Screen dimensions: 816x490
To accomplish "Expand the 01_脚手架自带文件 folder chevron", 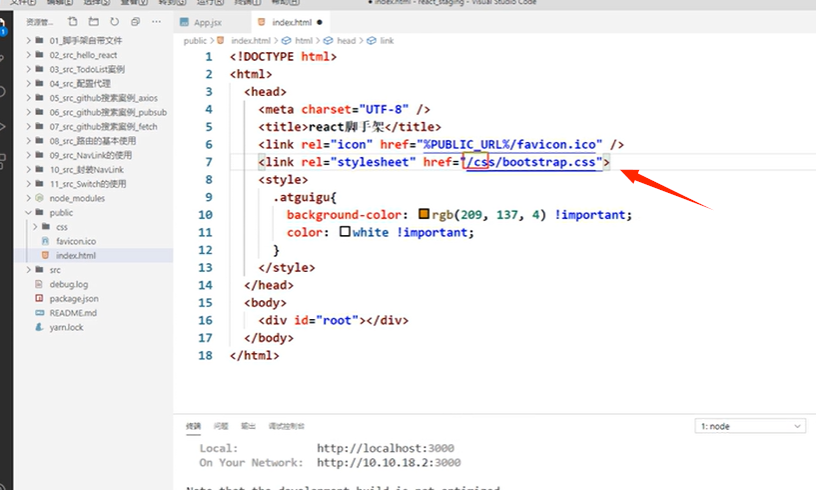I will 29,40.
